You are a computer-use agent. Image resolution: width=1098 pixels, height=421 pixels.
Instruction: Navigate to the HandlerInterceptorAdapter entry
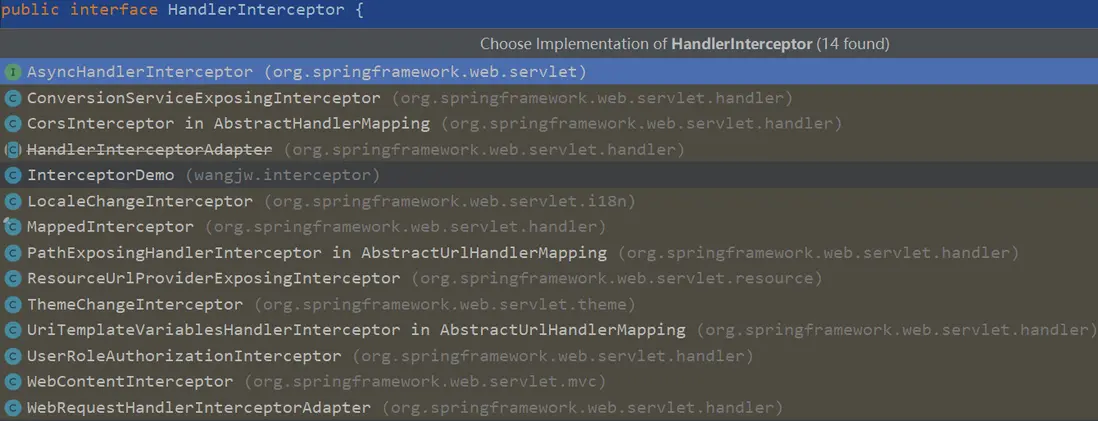[149, 150]
